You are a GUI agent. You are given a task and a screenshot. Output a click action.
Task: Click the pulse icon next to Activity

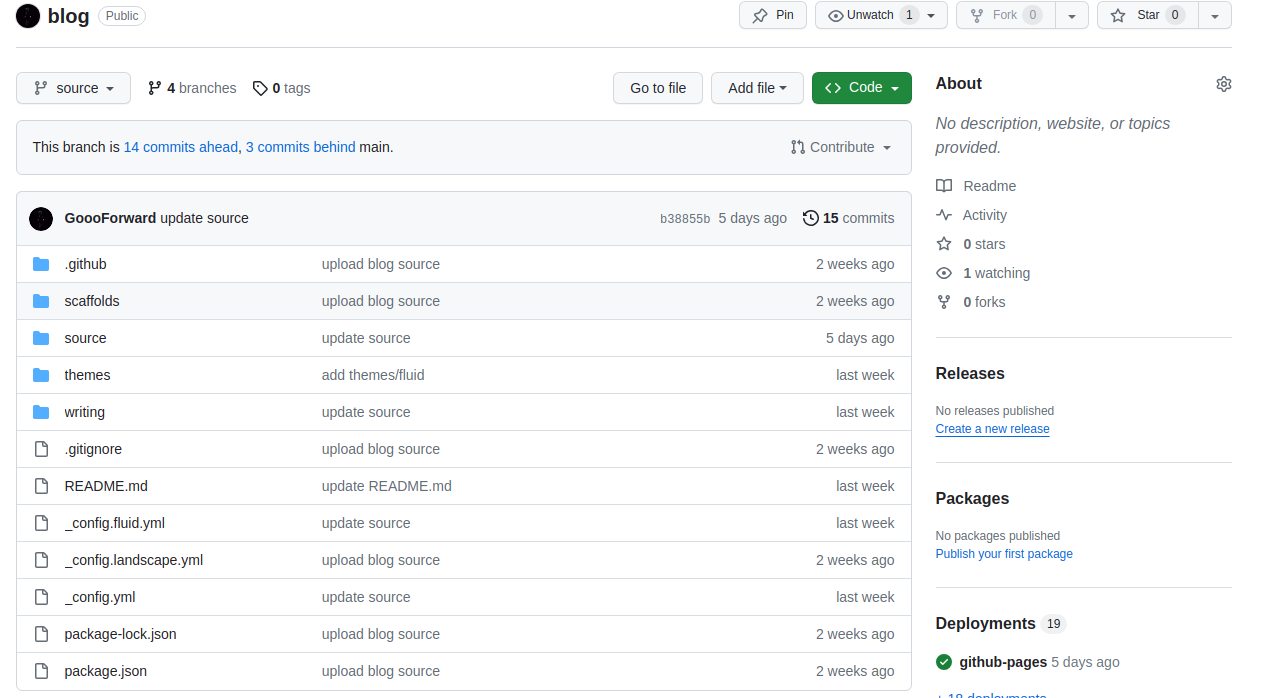click(944, 215)
